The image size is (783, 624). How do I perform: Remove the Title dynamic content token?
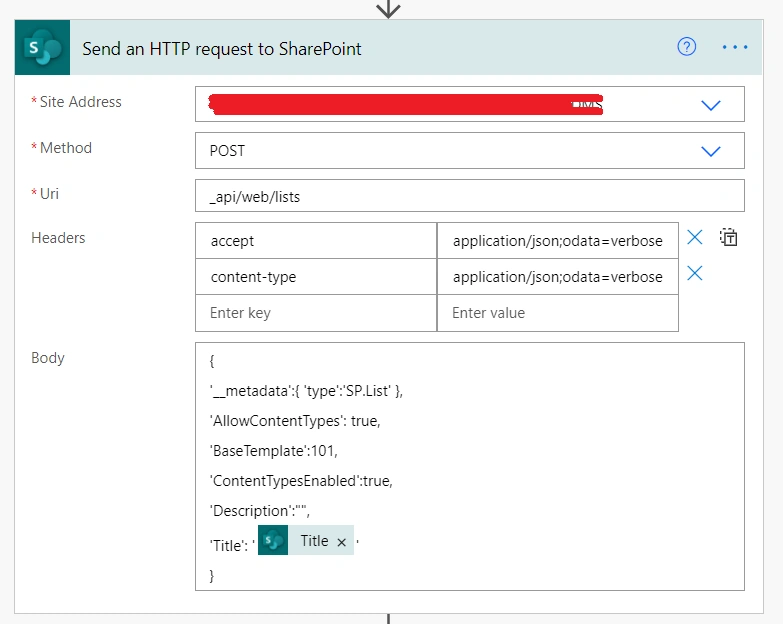point(342,542)
